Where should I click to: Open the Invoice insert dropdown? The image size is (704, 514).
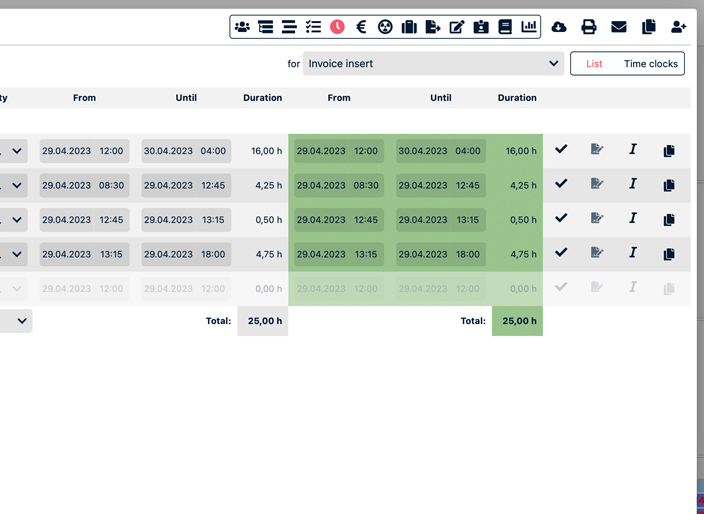click(434, 63)
